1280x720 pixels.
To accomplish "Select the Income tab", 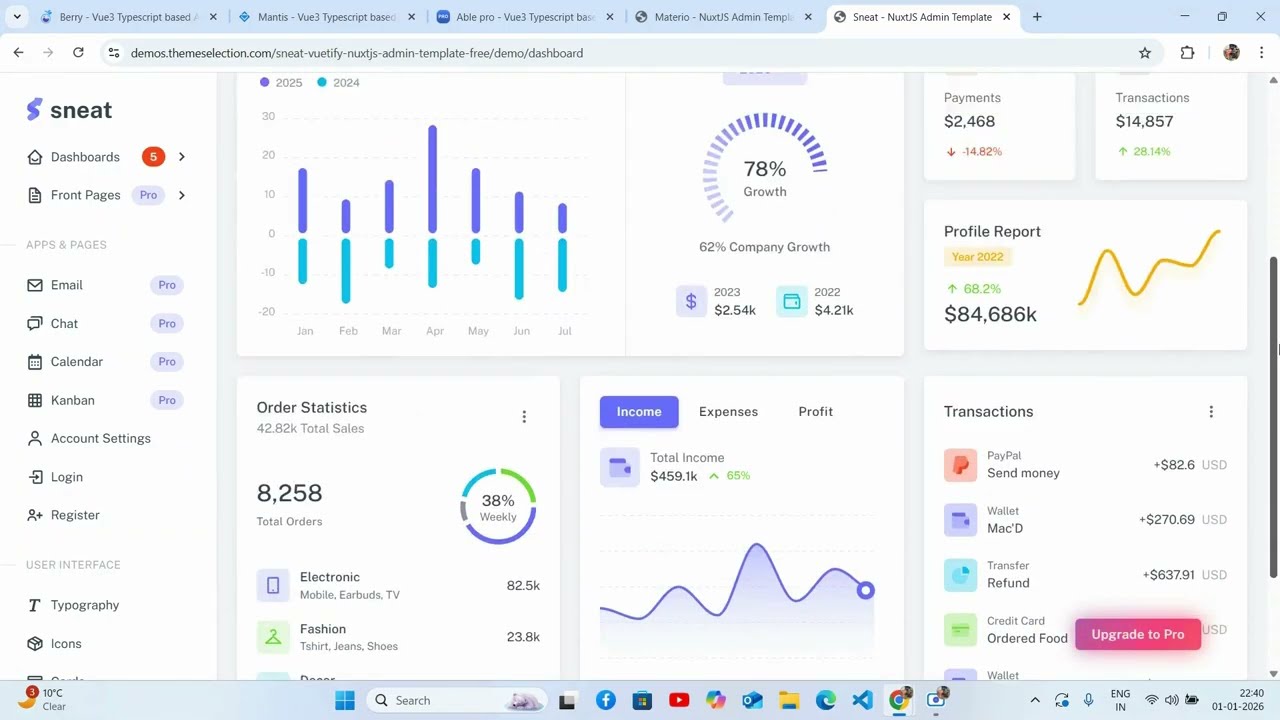I will click(639, 412).
